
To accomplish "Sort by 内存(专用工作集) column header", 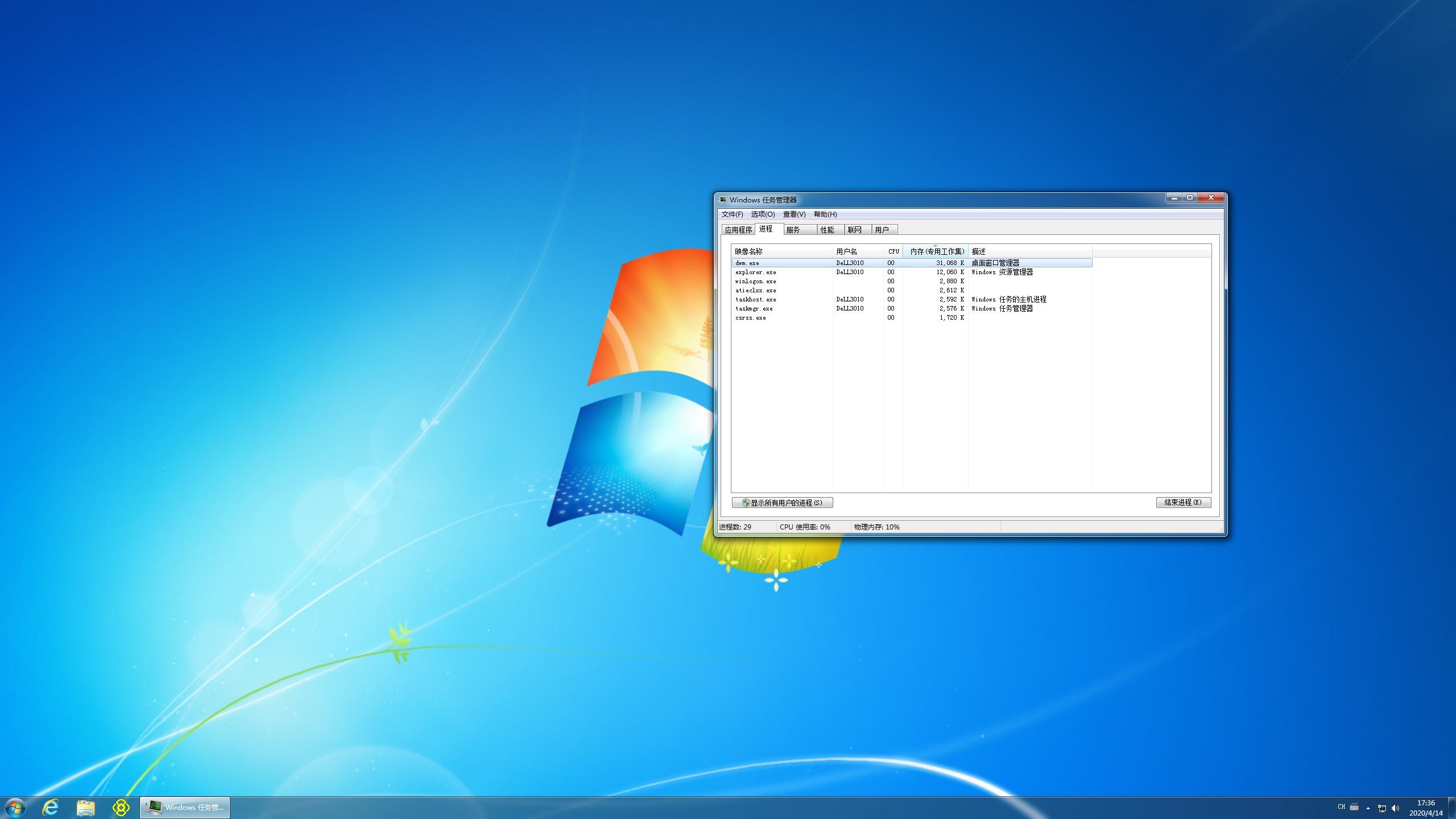I will (936, 251).
